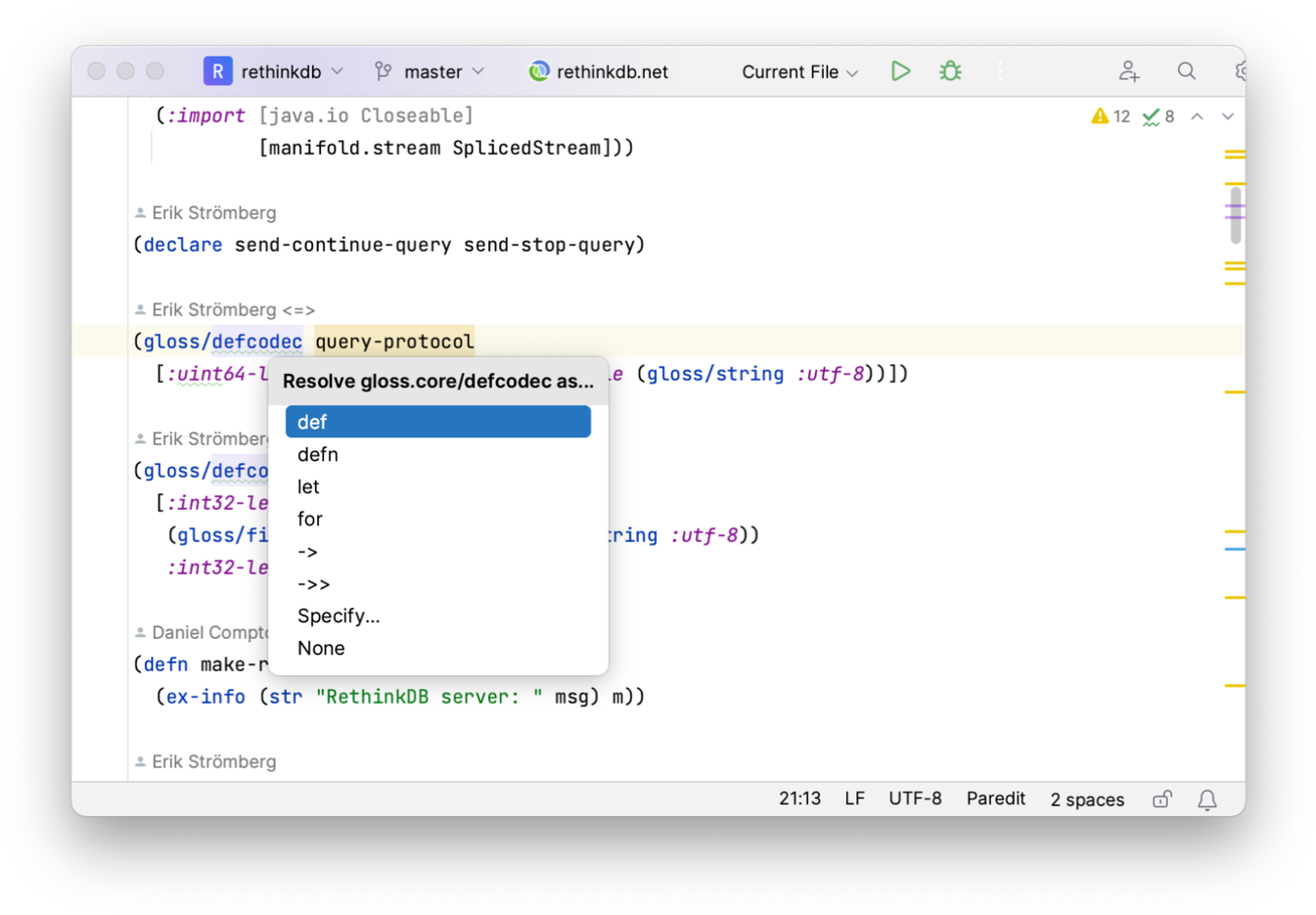Select def in the resolve popup
The width and height of the screenshot is (1316, 915).
click(x=438, y=422)
